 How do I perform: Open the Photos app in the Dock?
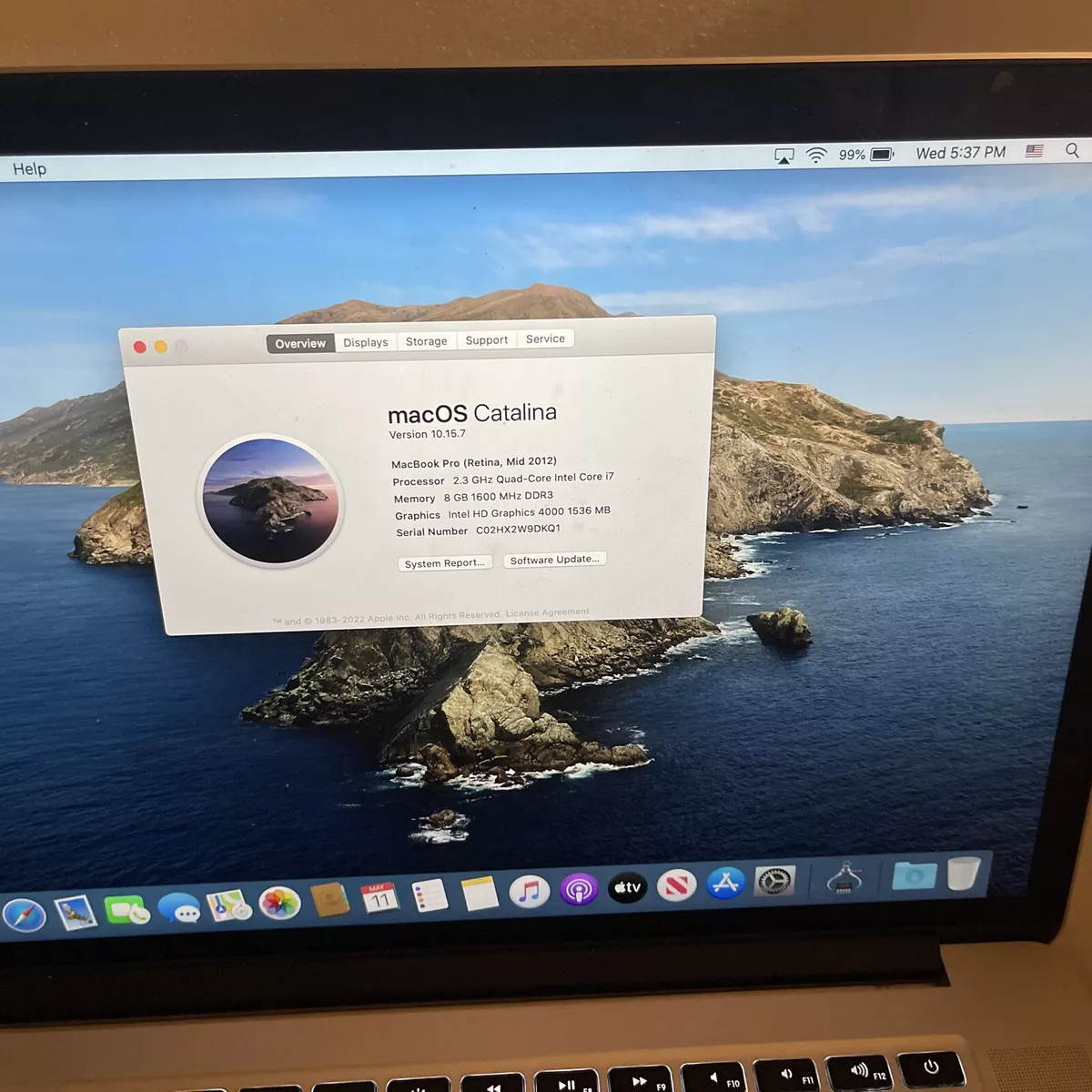(x=279, y=903)
